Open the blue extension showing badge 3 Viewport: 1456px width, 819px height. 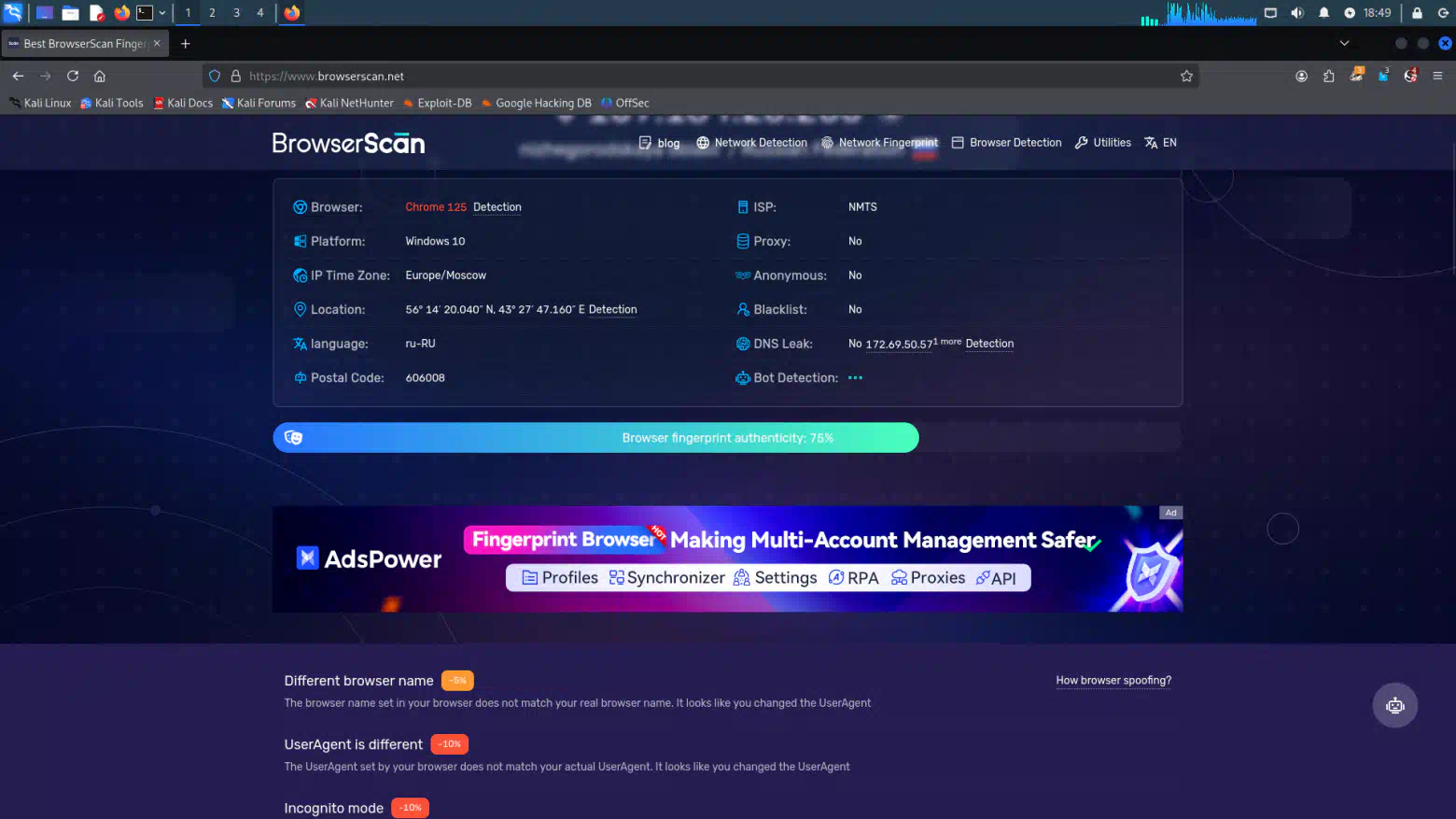tap(1383, 75)
